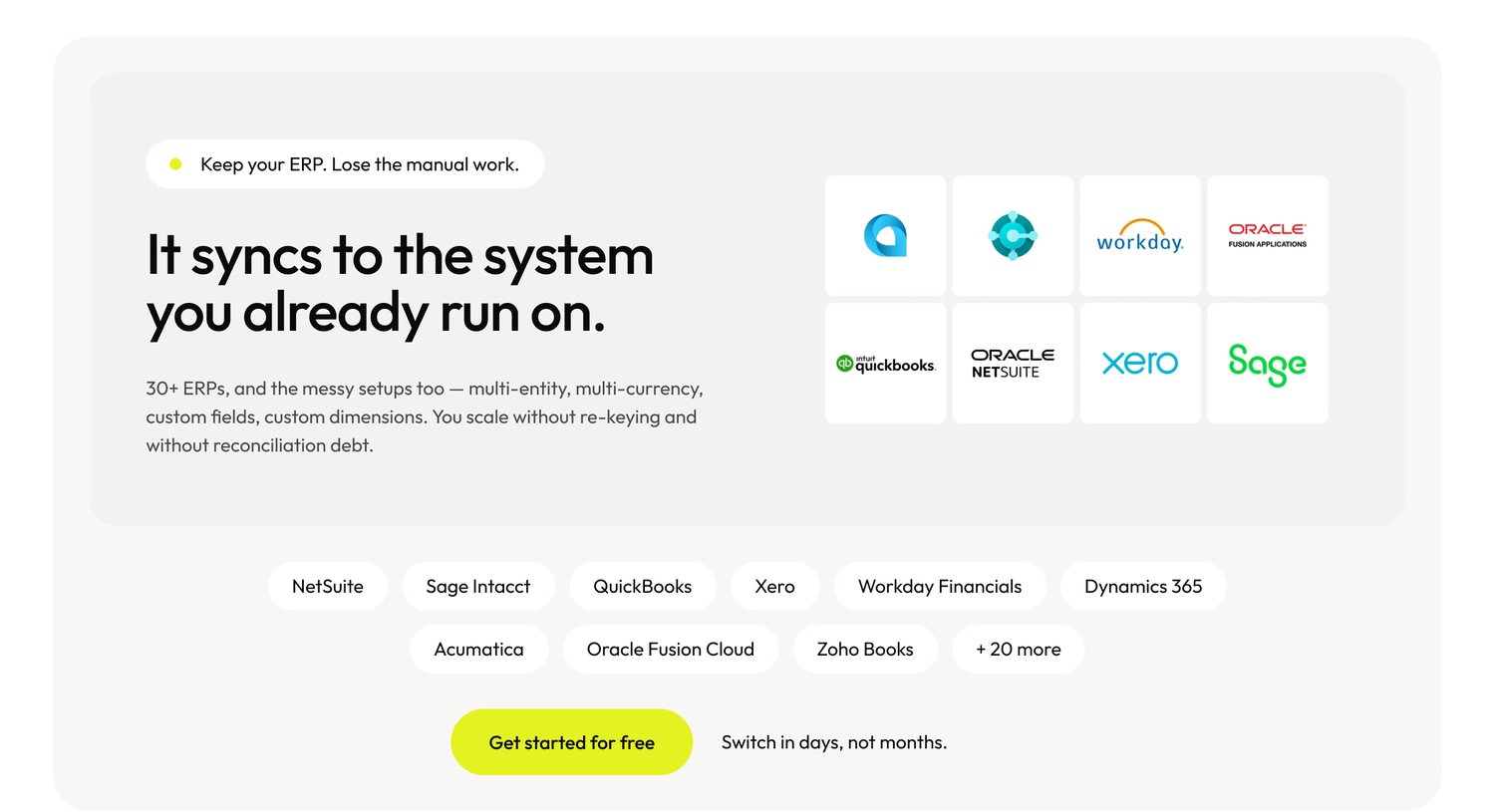
Task: Choose the Oracle Fusion Cloud pill
Action: pyautogui.click(x=671, y=650)
